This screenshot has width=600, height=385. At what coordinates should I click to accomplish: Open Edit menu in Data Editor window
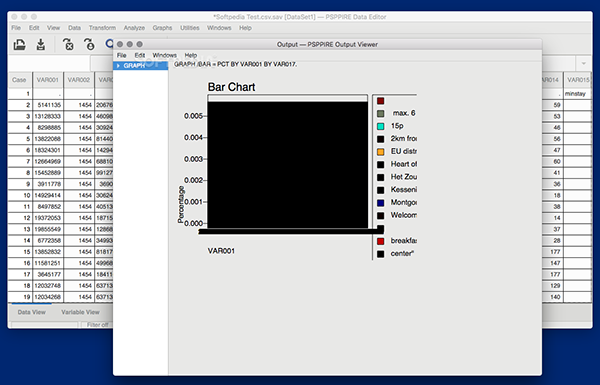(x=34, y=28)
